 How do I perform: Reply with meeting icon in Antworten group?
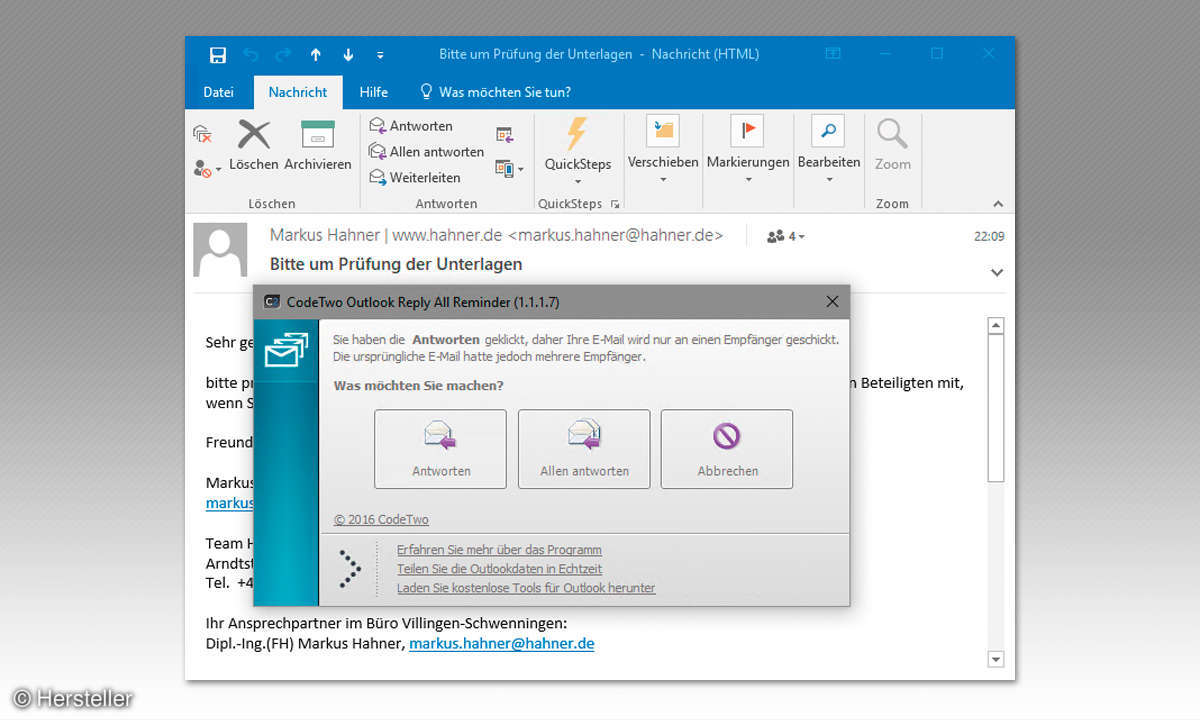pos(505,134)
